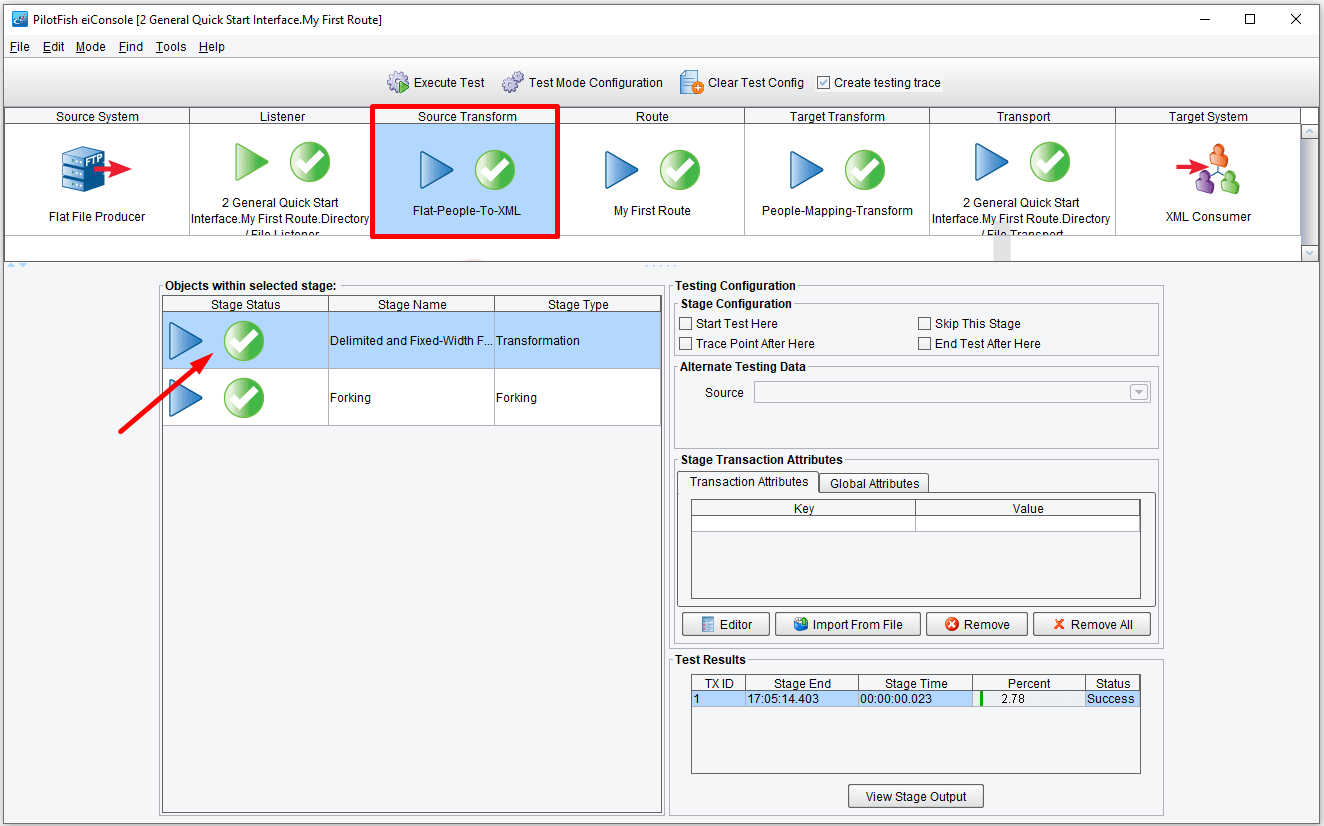Click green checkmark in the Forking row
This screenshot has width=1324, height=826.
(244, 398)
